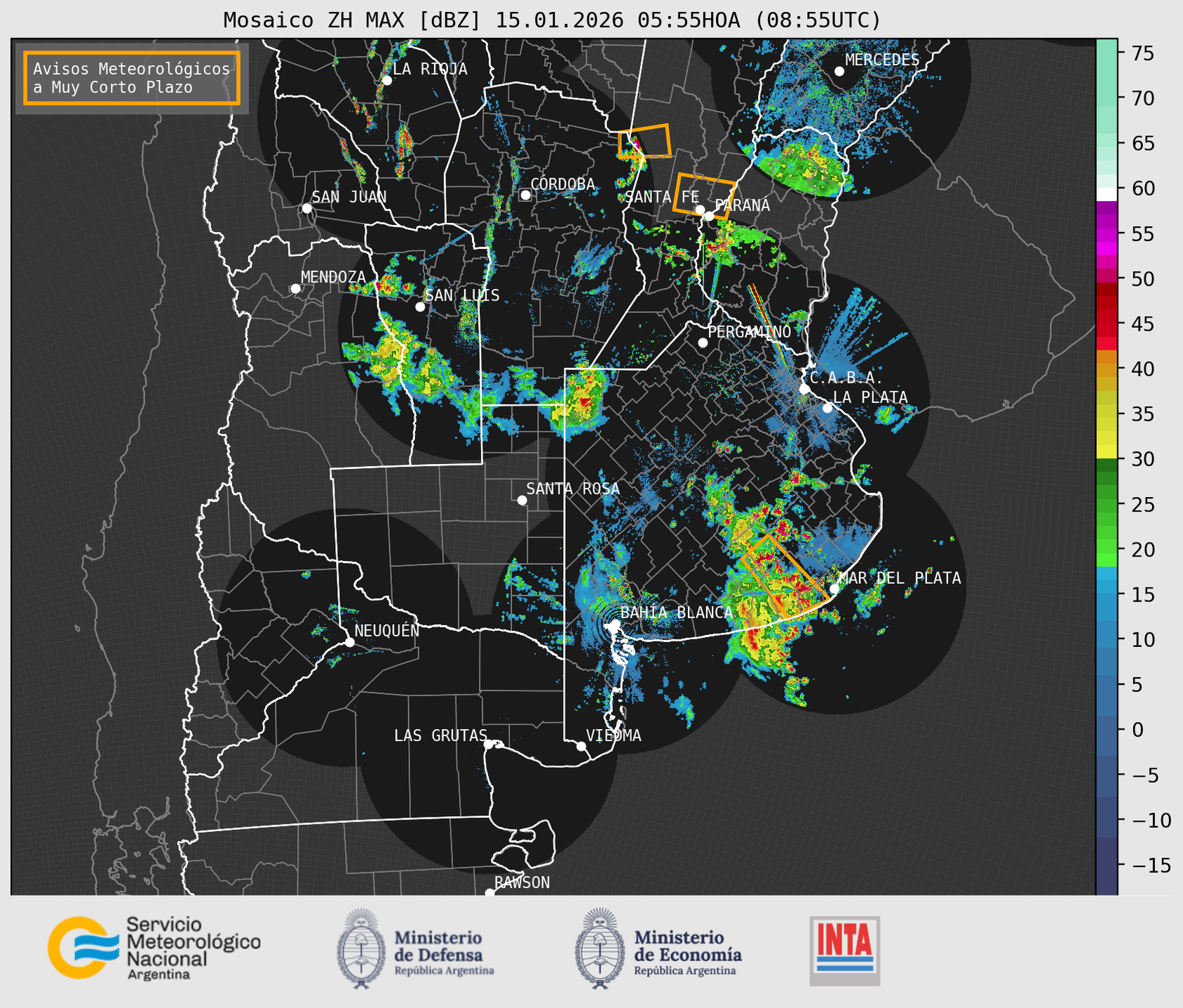
Task: Click the VIEDMA city label
Action: point(614,735)
